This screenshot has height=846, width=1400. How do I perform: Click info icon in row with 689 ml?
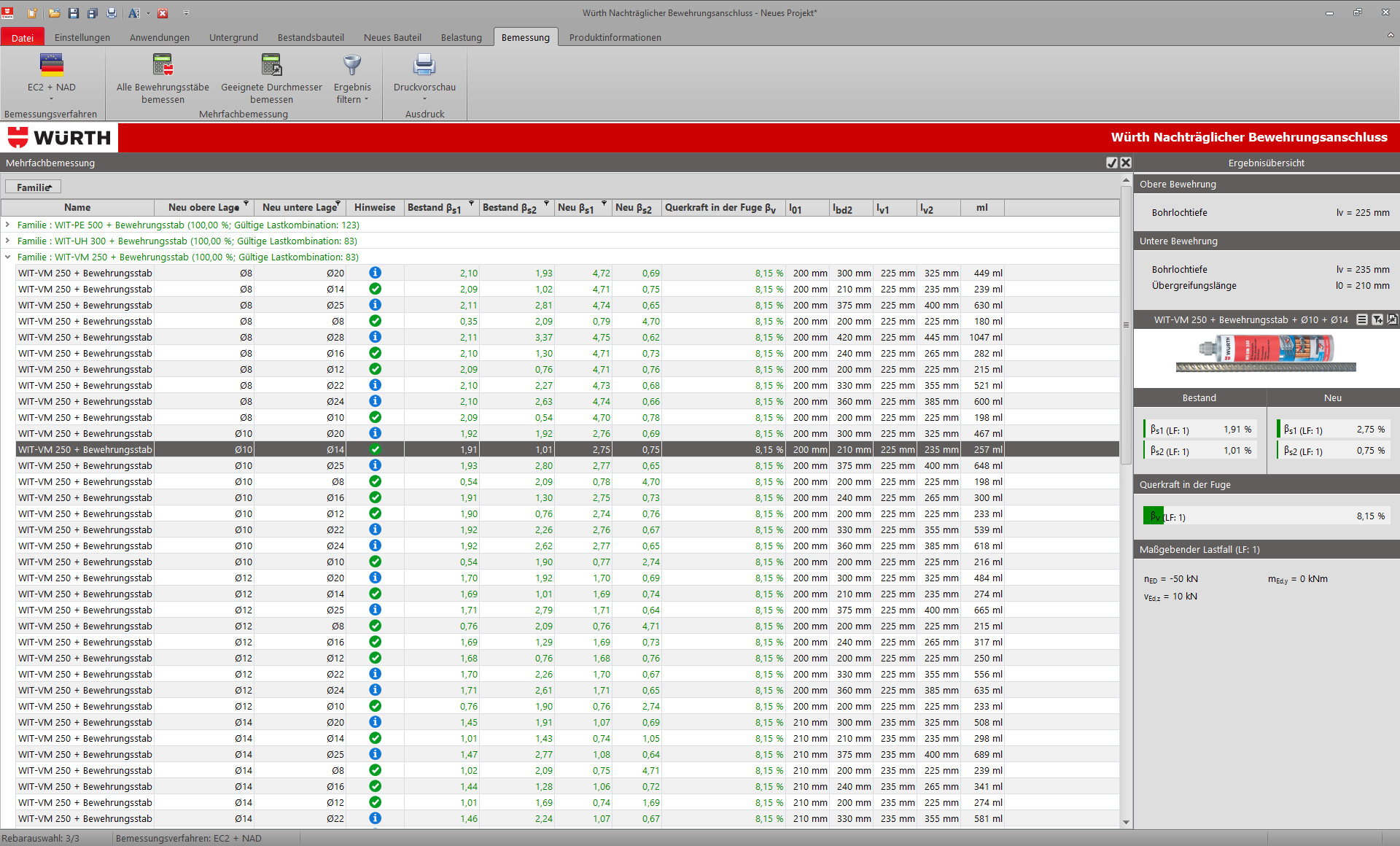click(x=375, y=754)
